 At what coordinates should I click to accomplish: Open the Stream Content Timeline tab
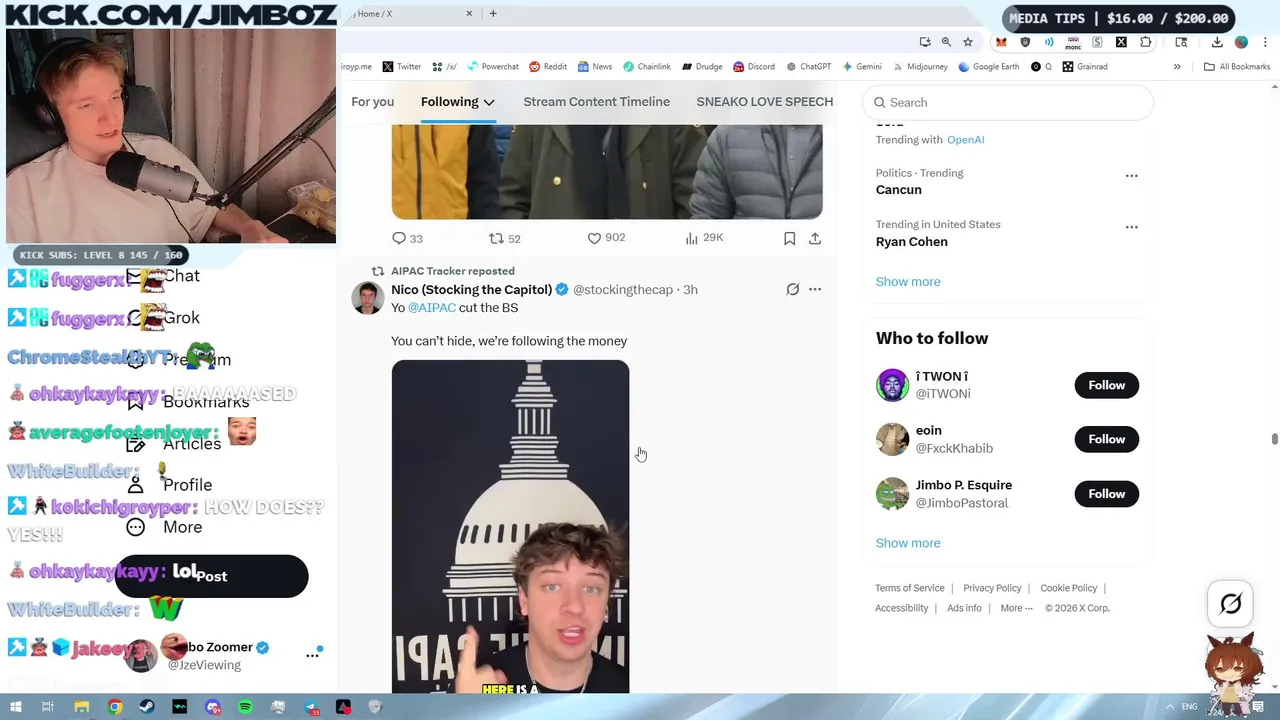click(596, 102)
